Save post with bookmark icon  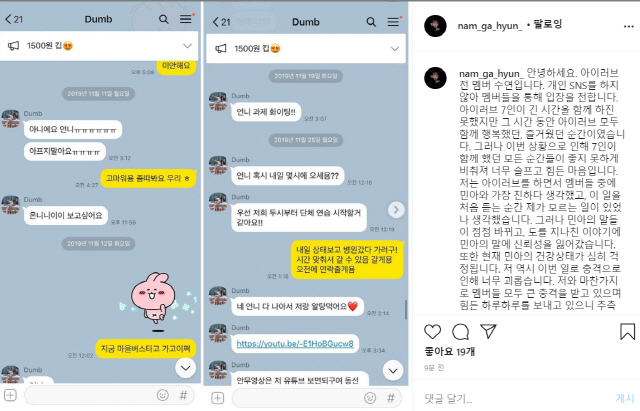click(x=627, y=331)
